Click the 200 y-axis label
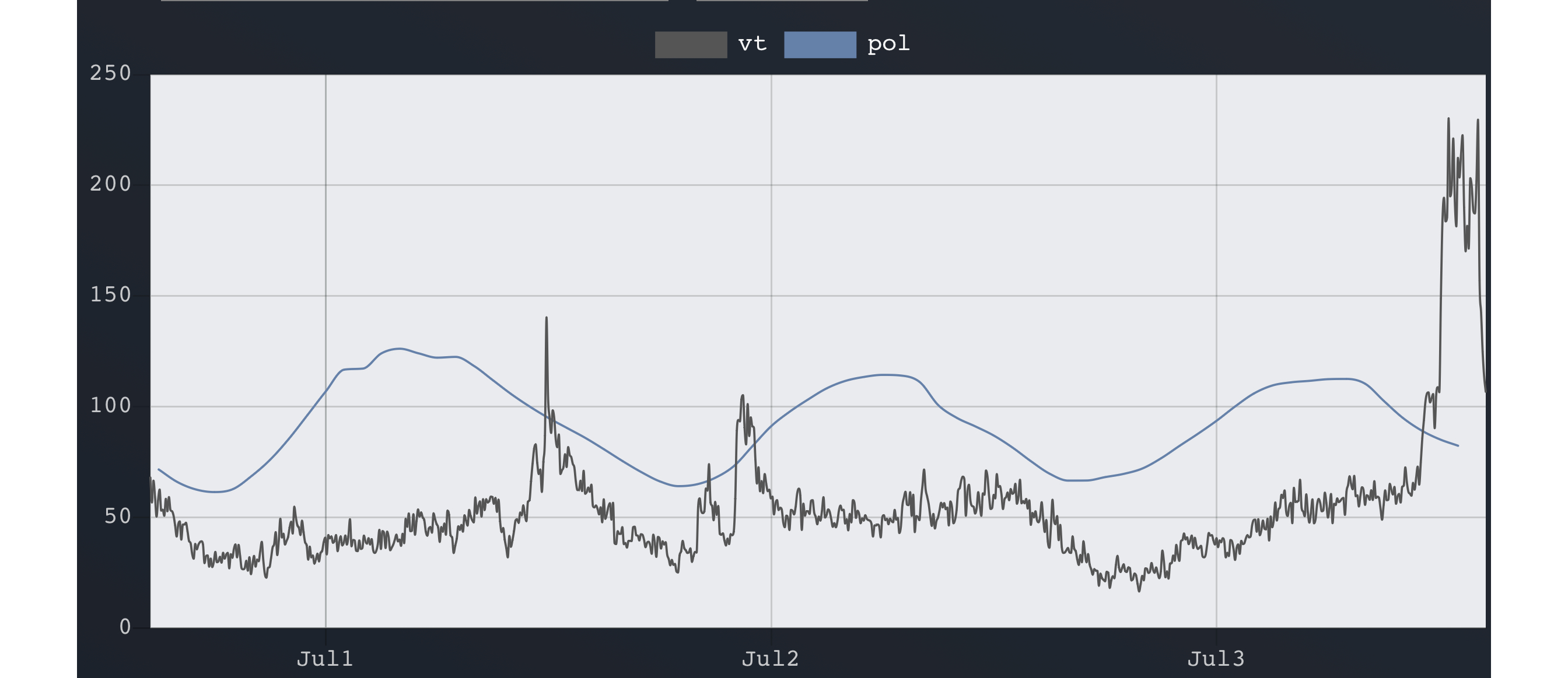1568x678 pixels. pos(110,184)
